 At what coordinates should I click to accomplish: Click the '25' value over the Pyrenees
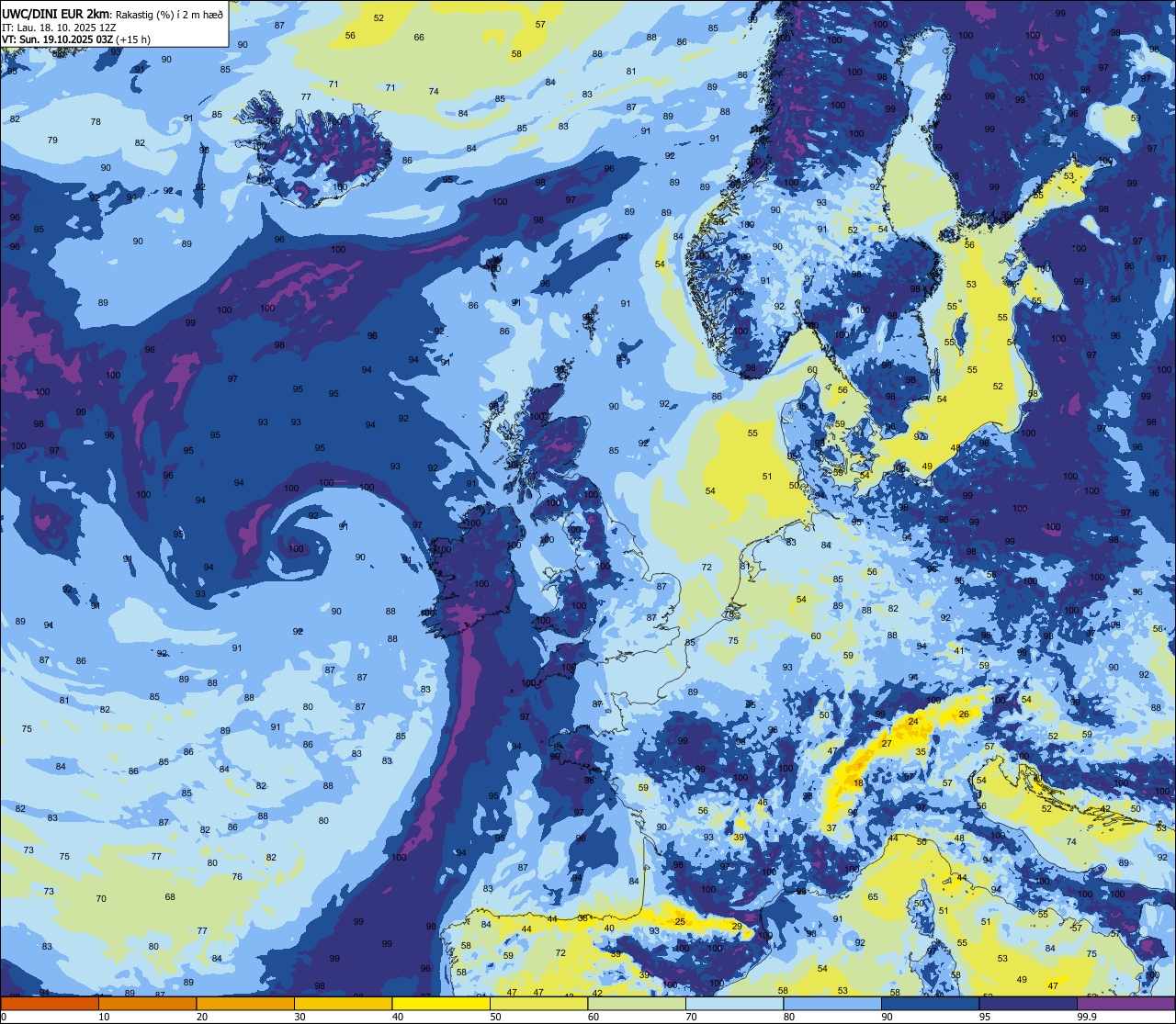680,922
